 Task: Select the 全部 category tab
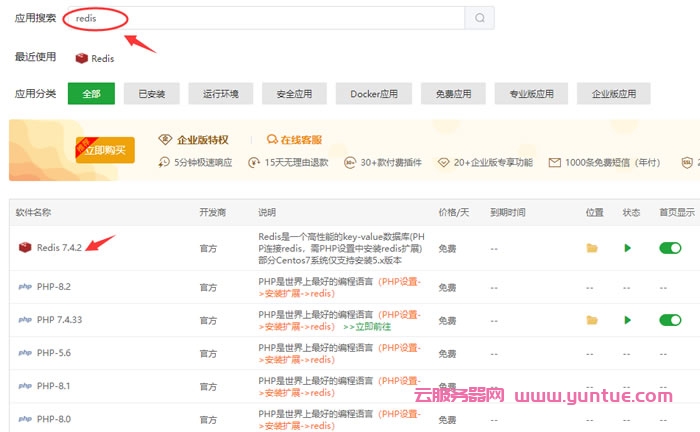coord(91,94)
